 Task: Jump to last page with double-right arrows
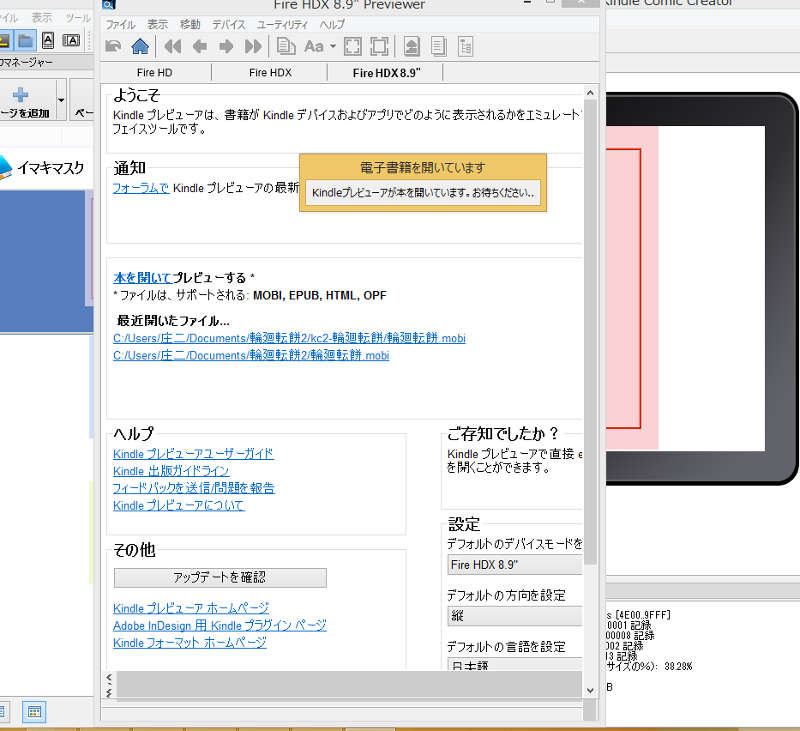[x=253, y=47]
